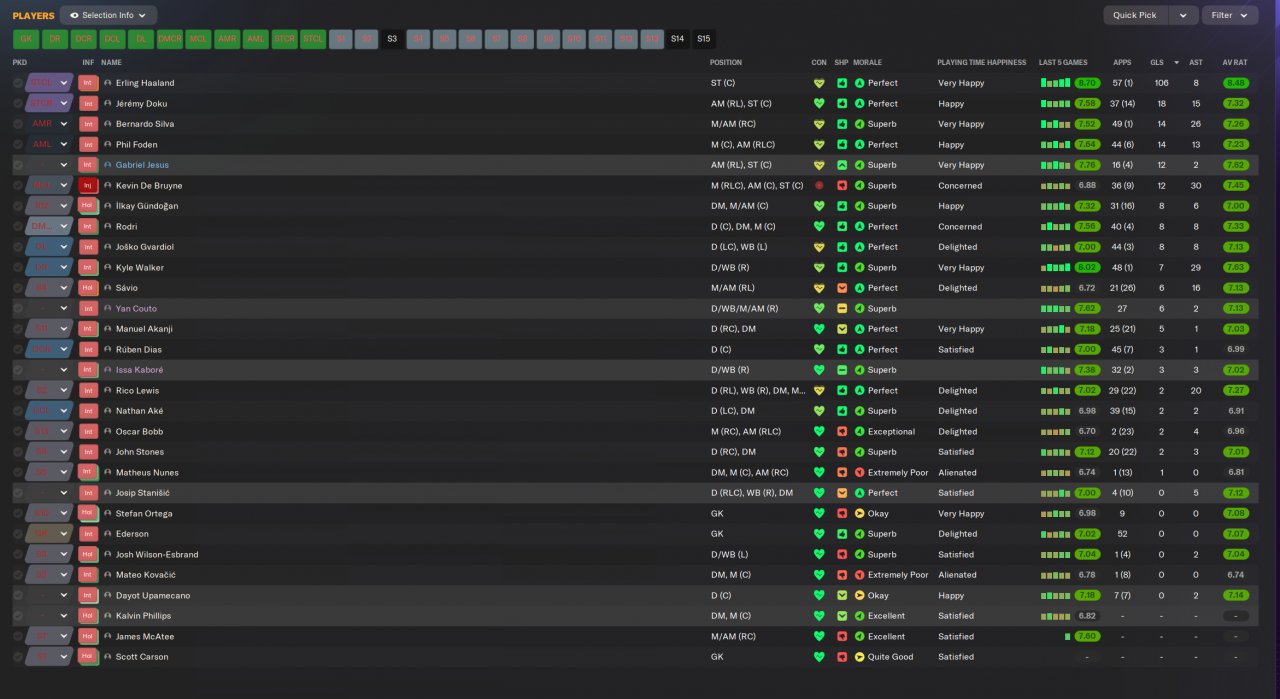Open Issa Kaboré player profile link
The width and height of the screenshot is (1280, 699).
[139, 370]
